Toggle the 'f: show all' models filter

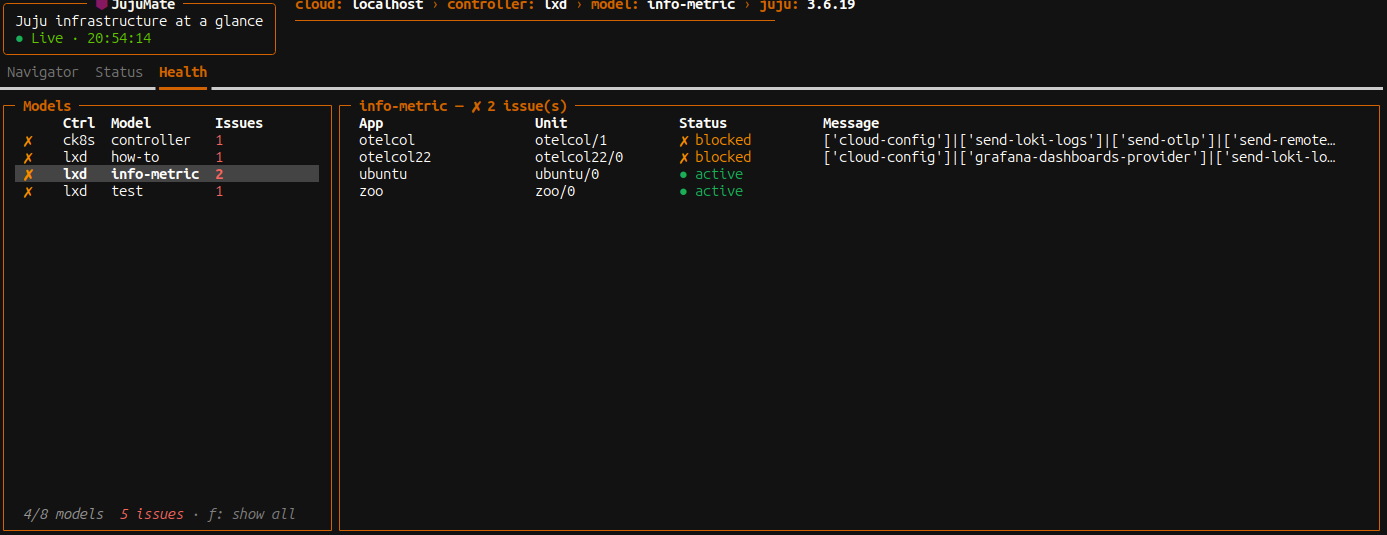[x=251, y=514]
